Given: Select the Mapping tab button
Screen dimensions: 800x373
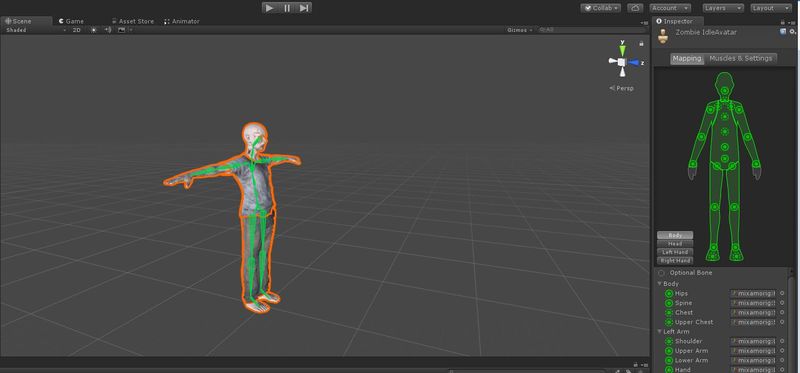Looking at the screenshot, I should pos(687,59).
